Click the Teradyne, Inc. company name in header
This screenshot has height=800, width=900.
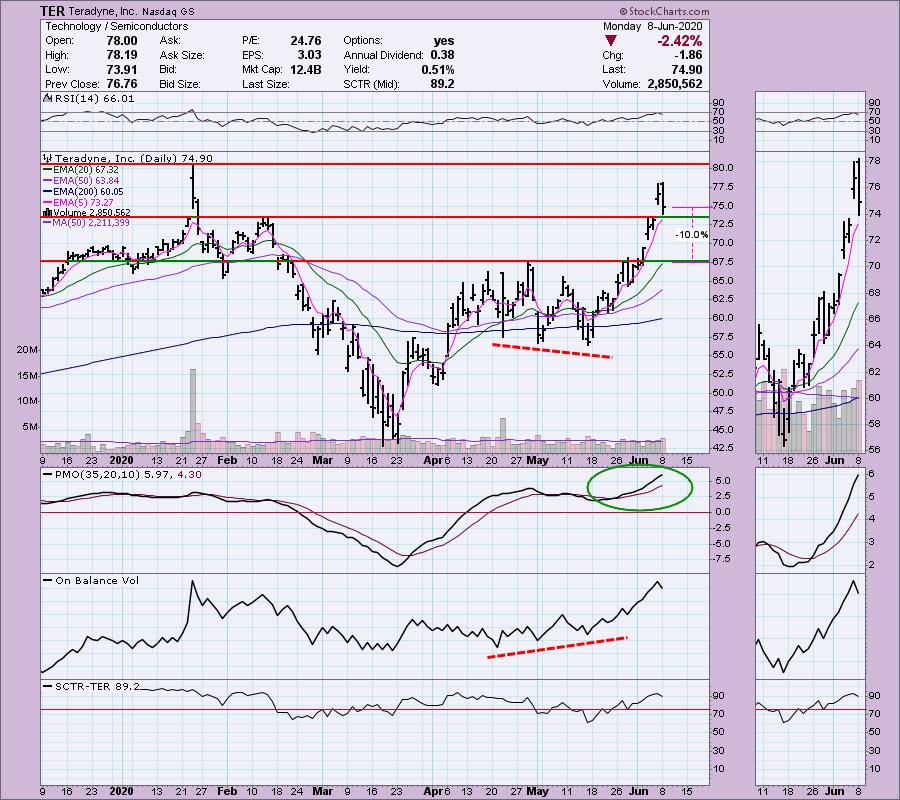(104, 11)
